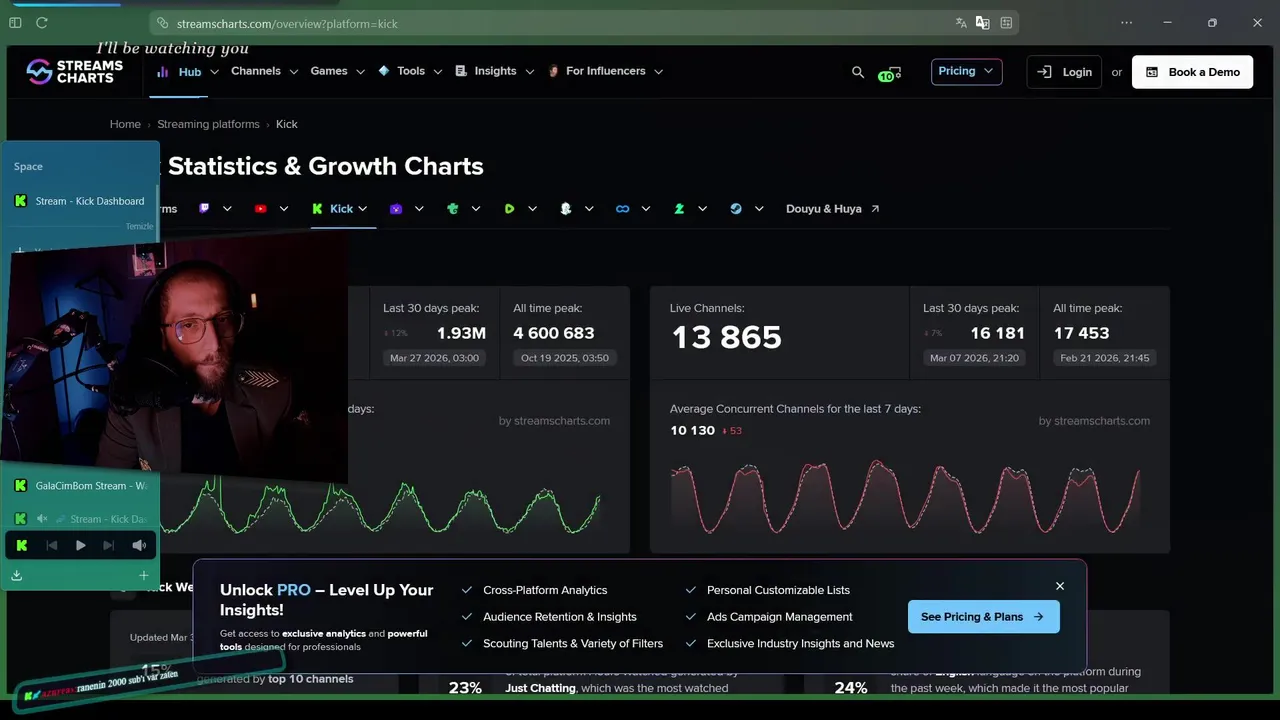Select the green play-triangle platform icon
1280x720 pixels.
tap(509, 209)
